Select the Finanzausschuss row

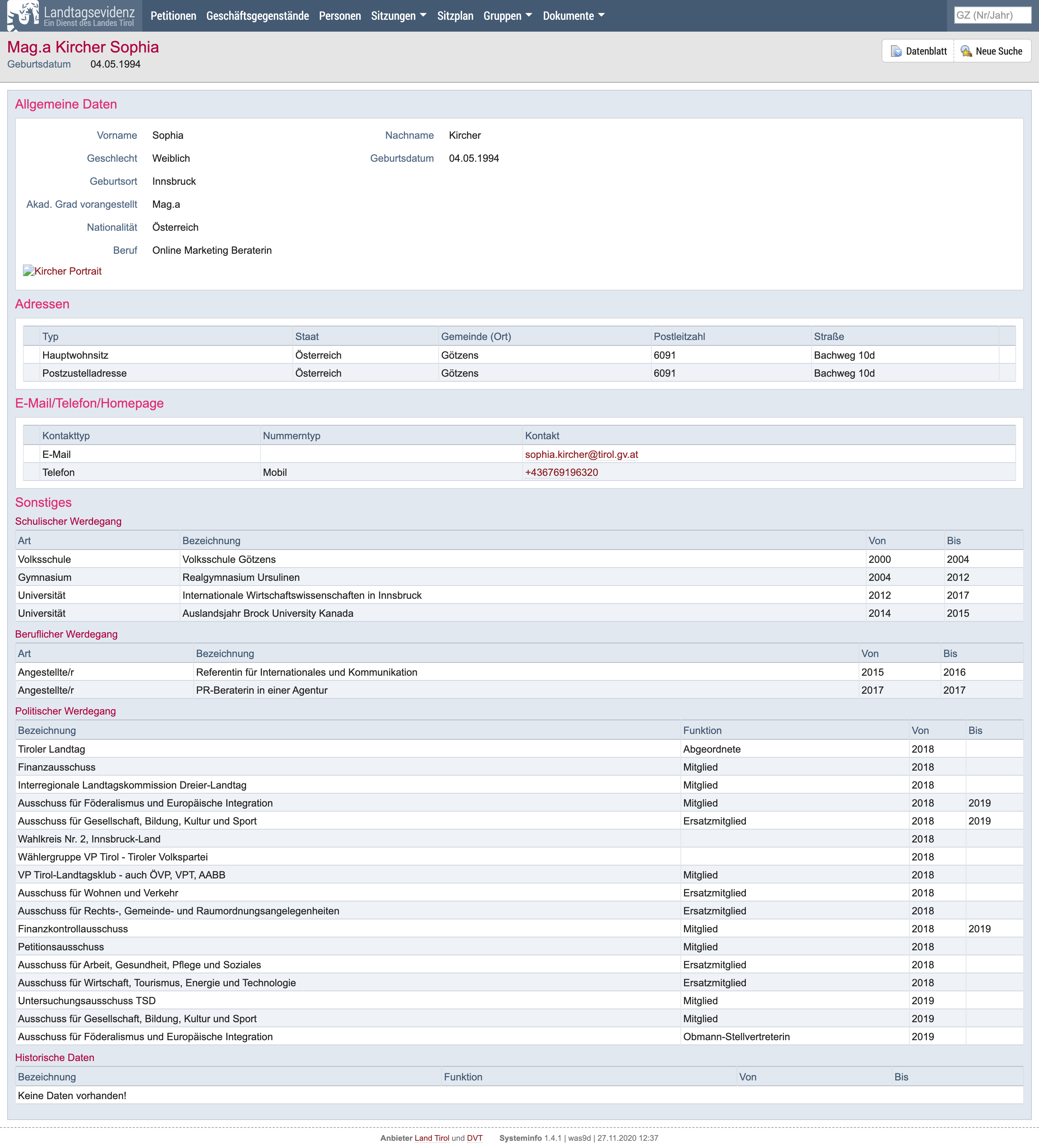[519, 767]
